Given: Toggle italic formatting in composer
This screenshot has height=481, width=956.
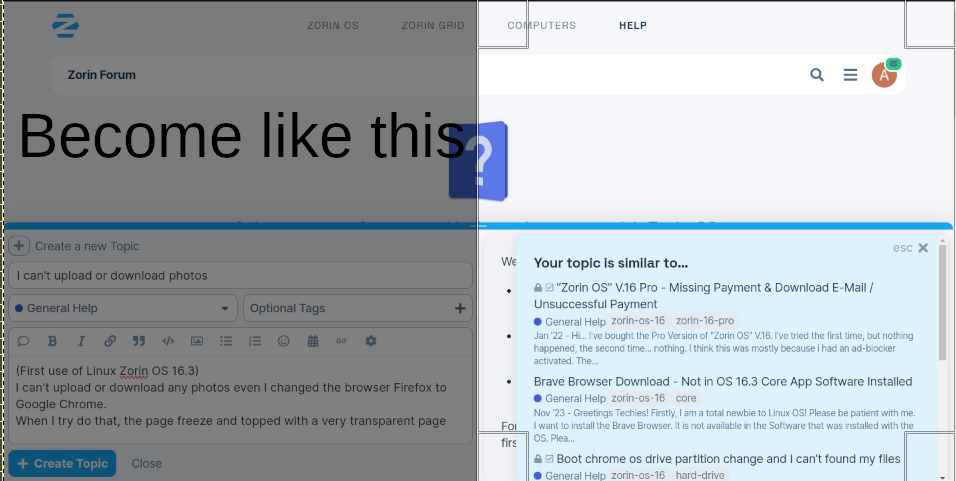Looking at the screenshot, I should [x=81, y=341].
